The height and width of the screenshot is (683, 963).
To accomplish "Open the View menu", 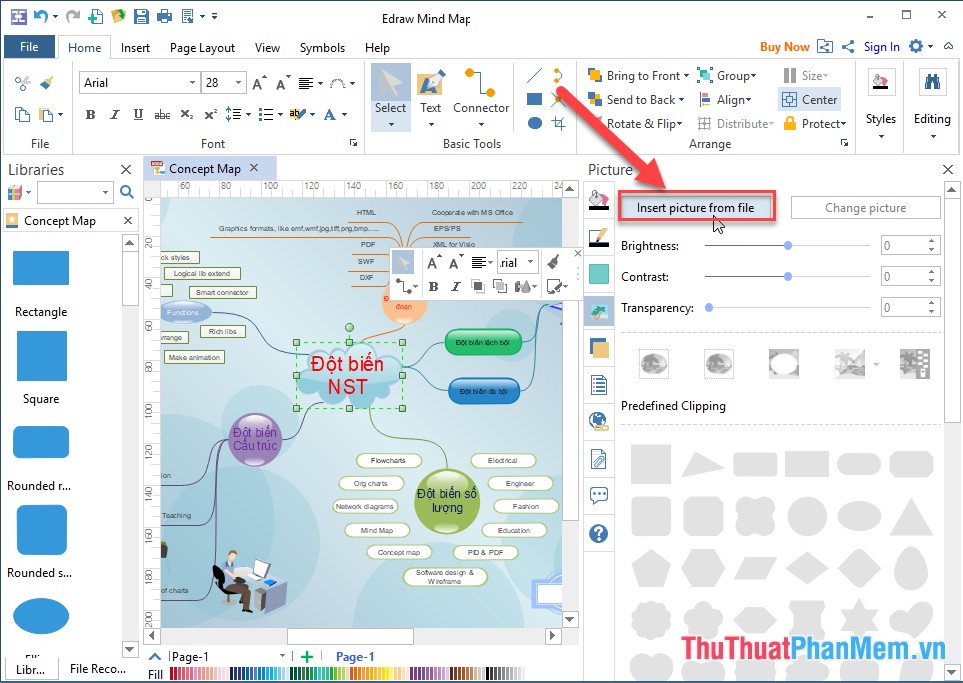I will tap(267, 47).
